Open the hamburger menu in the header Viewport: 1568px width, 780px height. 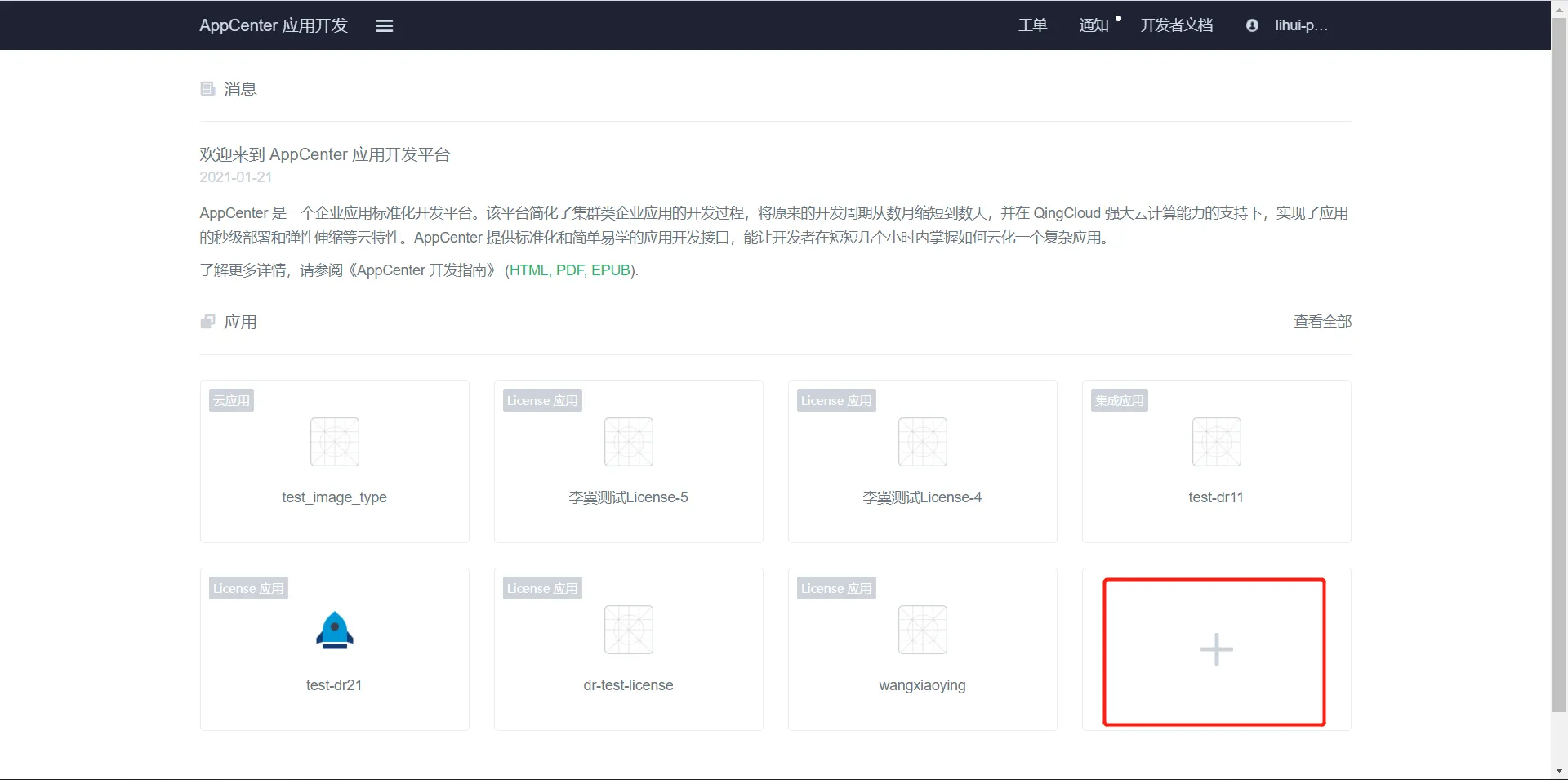click(x=384, y=25)
